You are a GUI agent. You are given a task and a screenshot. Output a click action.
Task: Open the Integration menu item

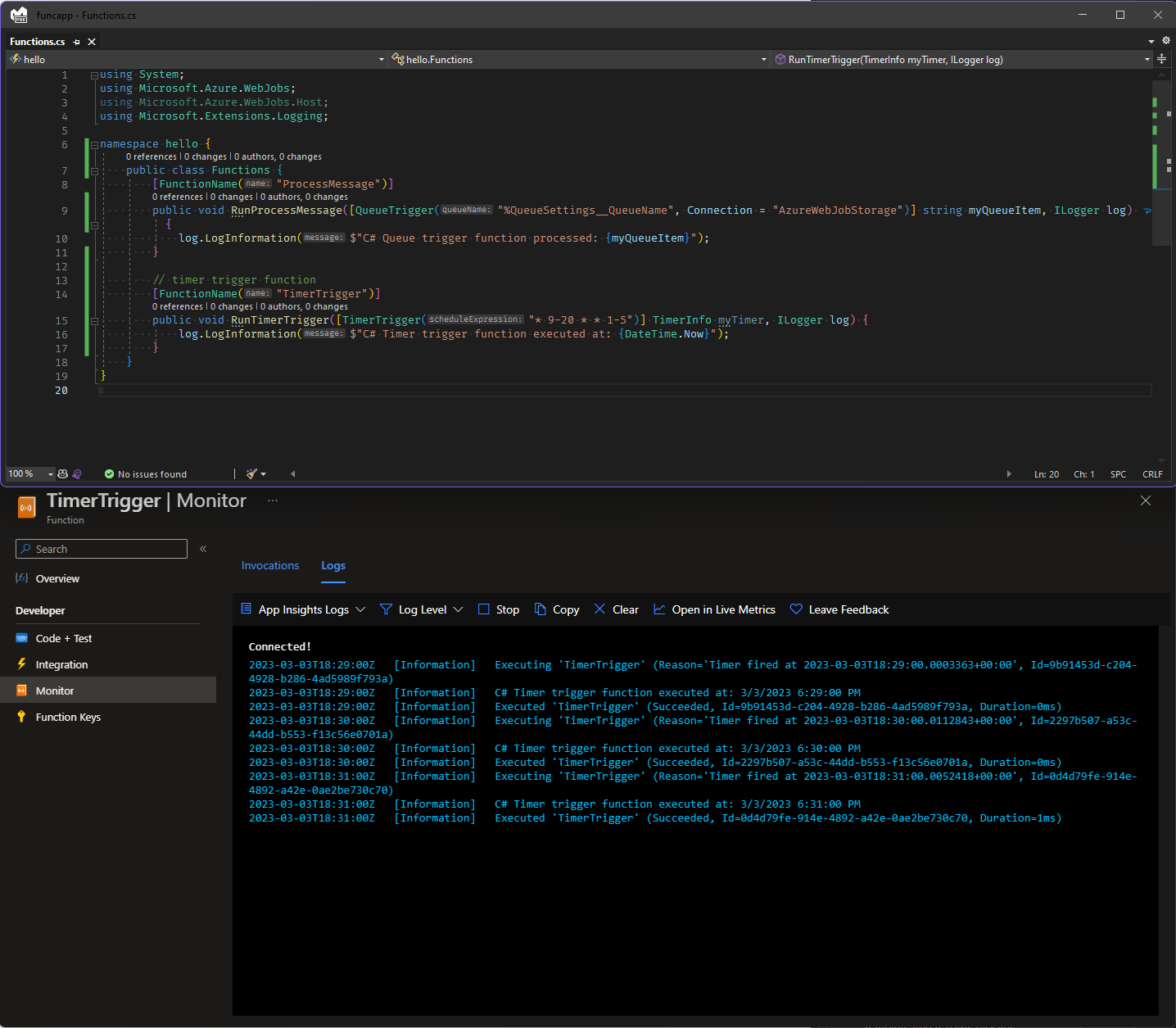coord(61,664)
